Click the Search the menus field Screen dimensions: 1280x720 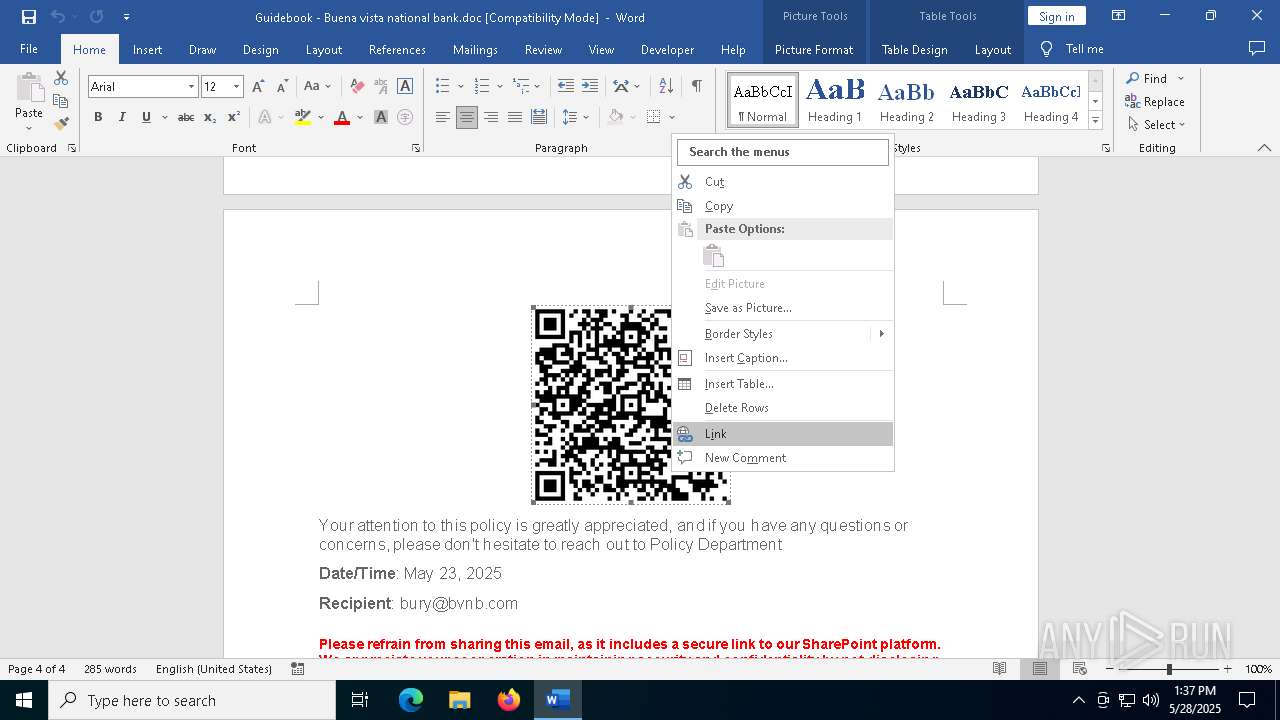pos(783,152)
